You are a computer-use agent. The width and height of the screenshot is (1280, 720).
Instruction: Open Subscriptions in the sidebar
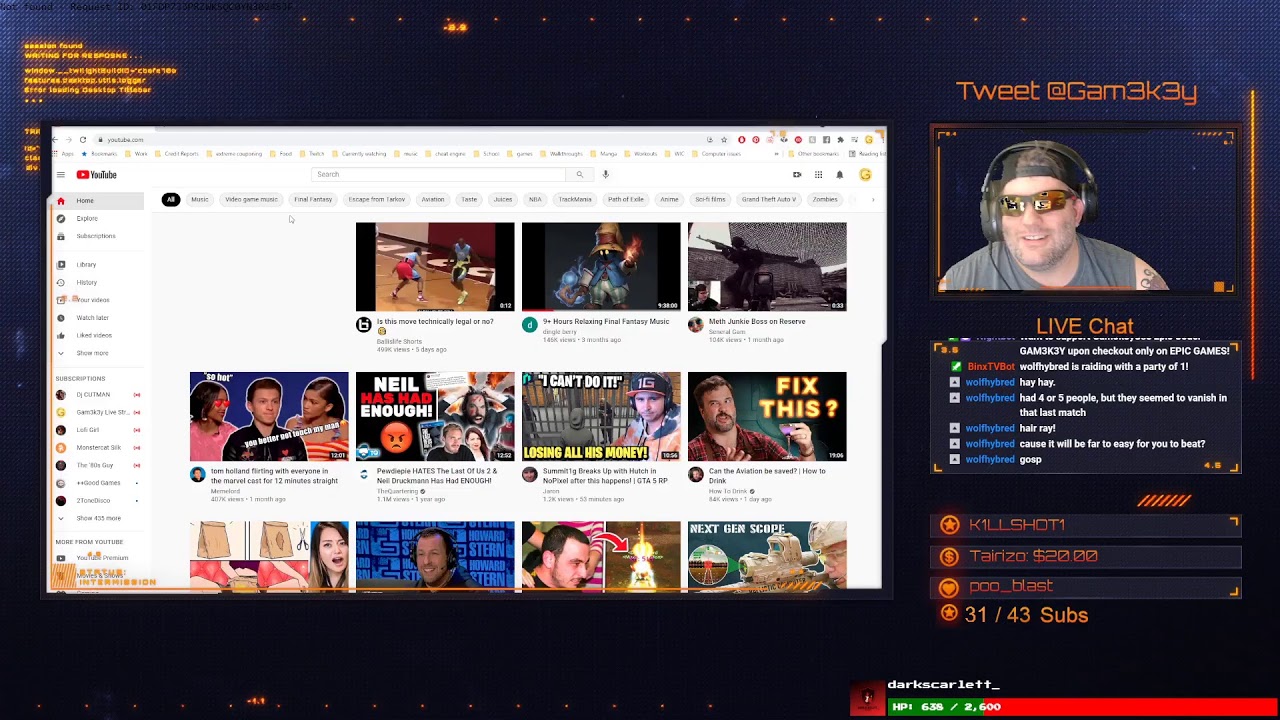pos(99,236)
